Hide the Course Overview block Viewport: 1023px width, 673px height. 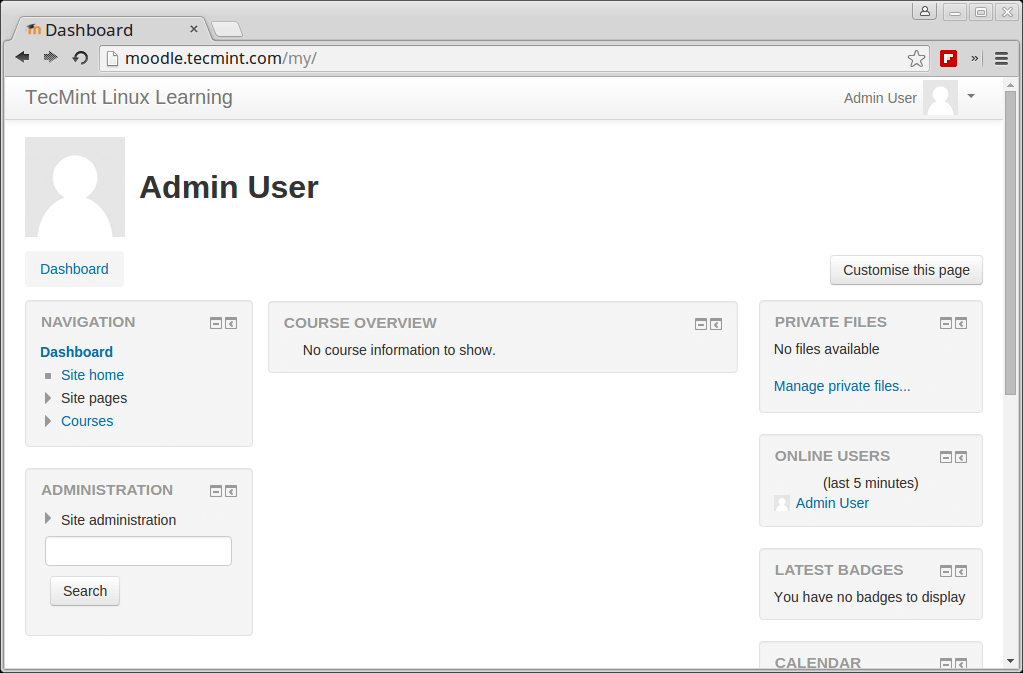coord(701,324)
